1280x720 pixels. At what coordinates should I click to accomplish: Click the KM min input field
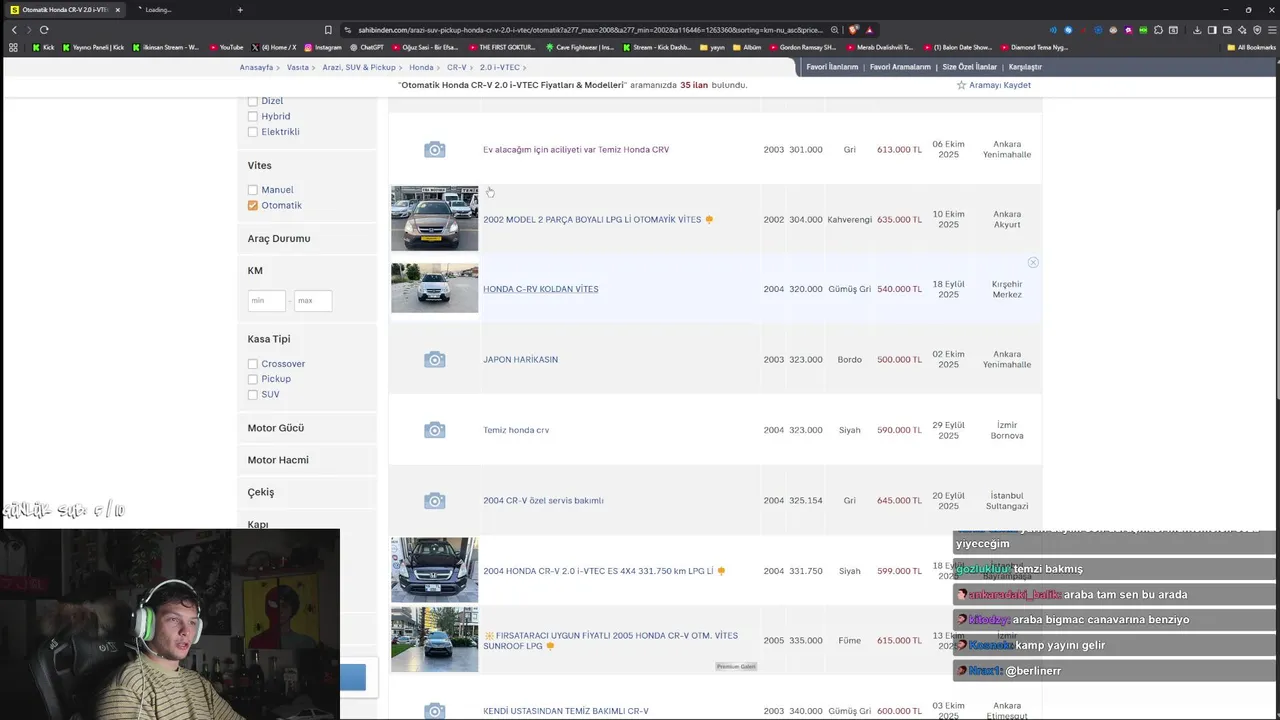(x=266, y=300)
